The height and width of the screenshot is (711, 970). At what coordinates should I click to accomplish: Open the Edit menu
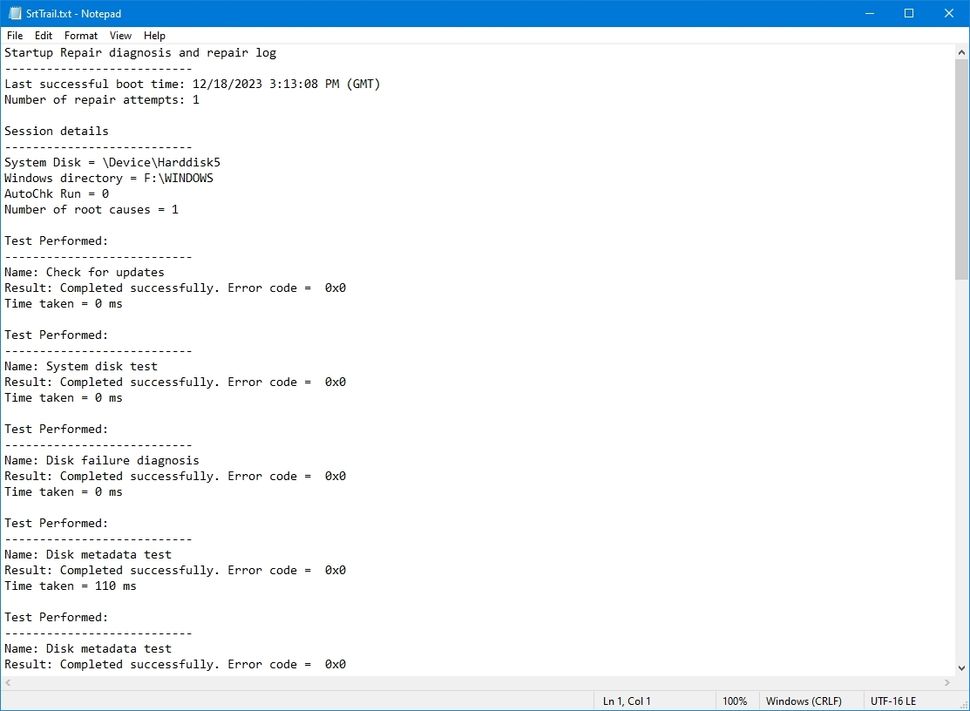pos(43,35)
